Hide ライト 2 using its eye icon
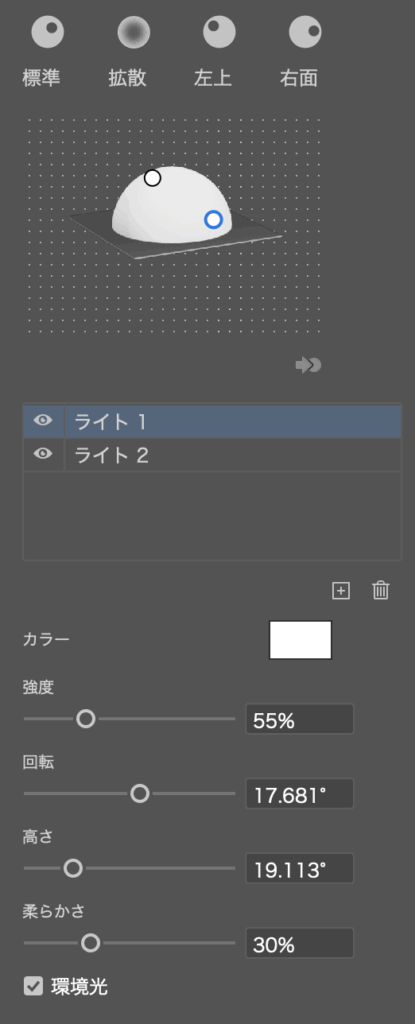 click(x=43, y=455)
